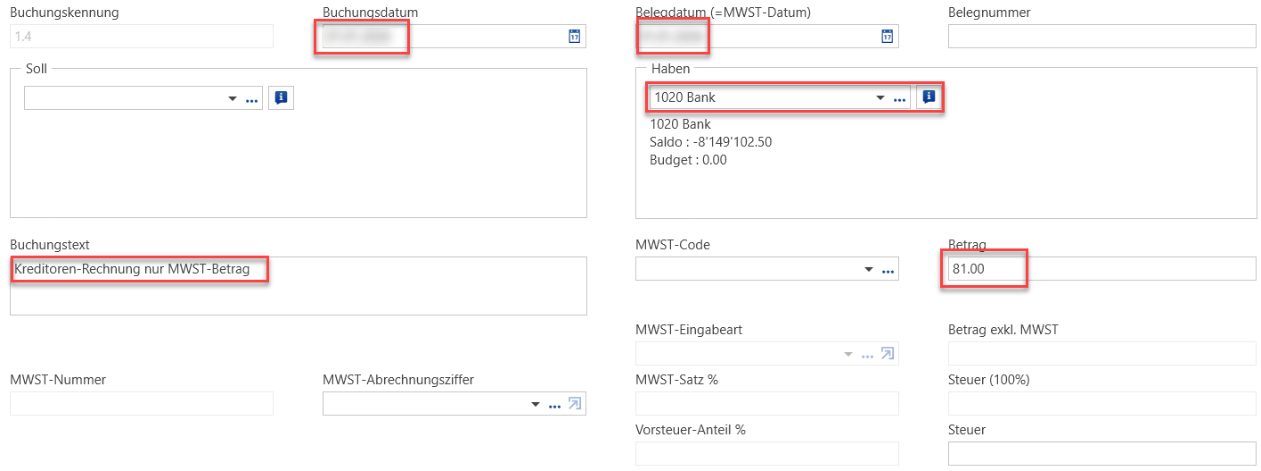1261x471 pixels.
Task: Click the '1020 Bank' detail line under Haben
Action: 680,125
